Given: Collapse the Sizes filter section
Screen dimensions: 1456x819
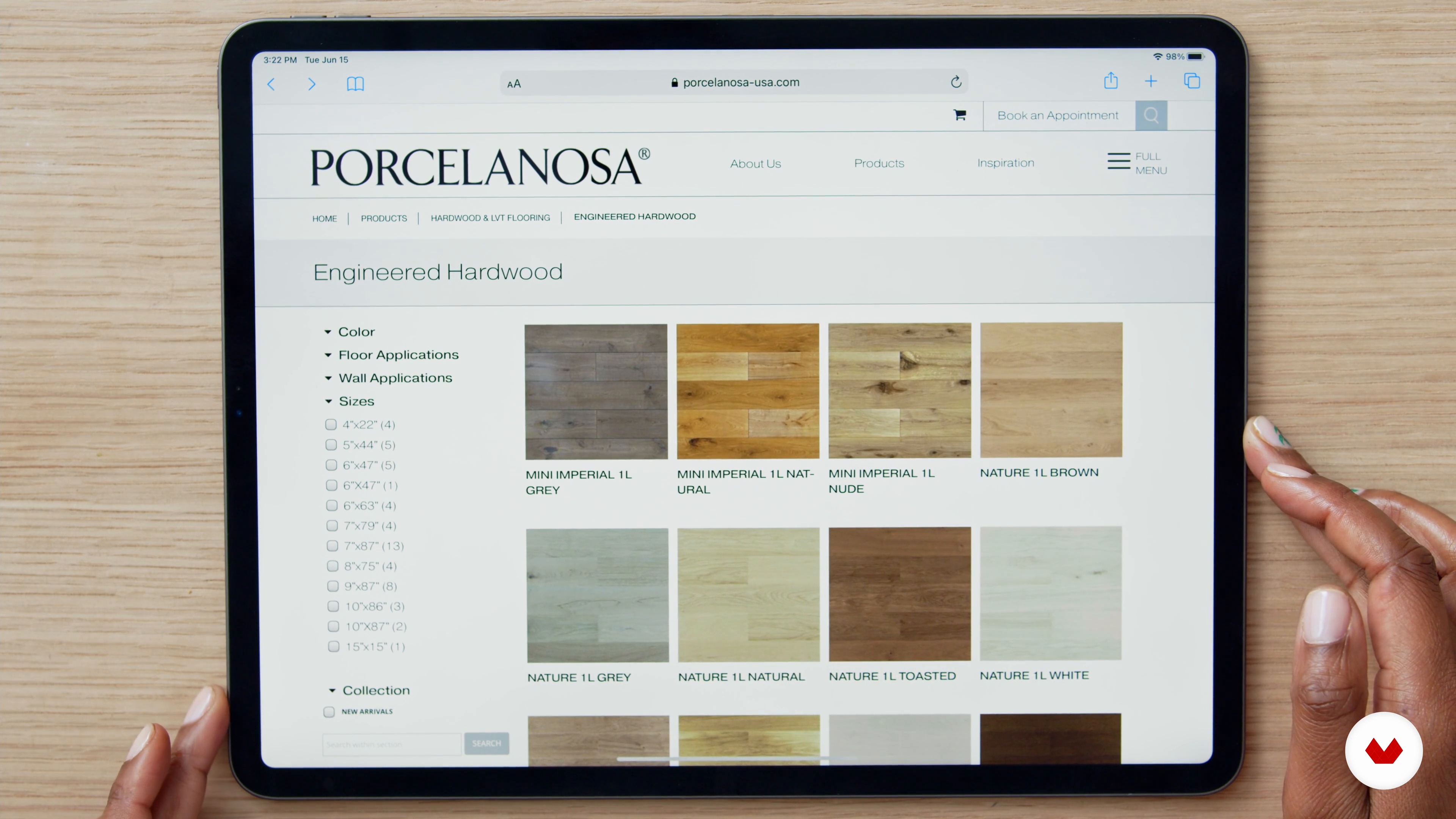Looking at the screenshot, I should coord(349,401).
